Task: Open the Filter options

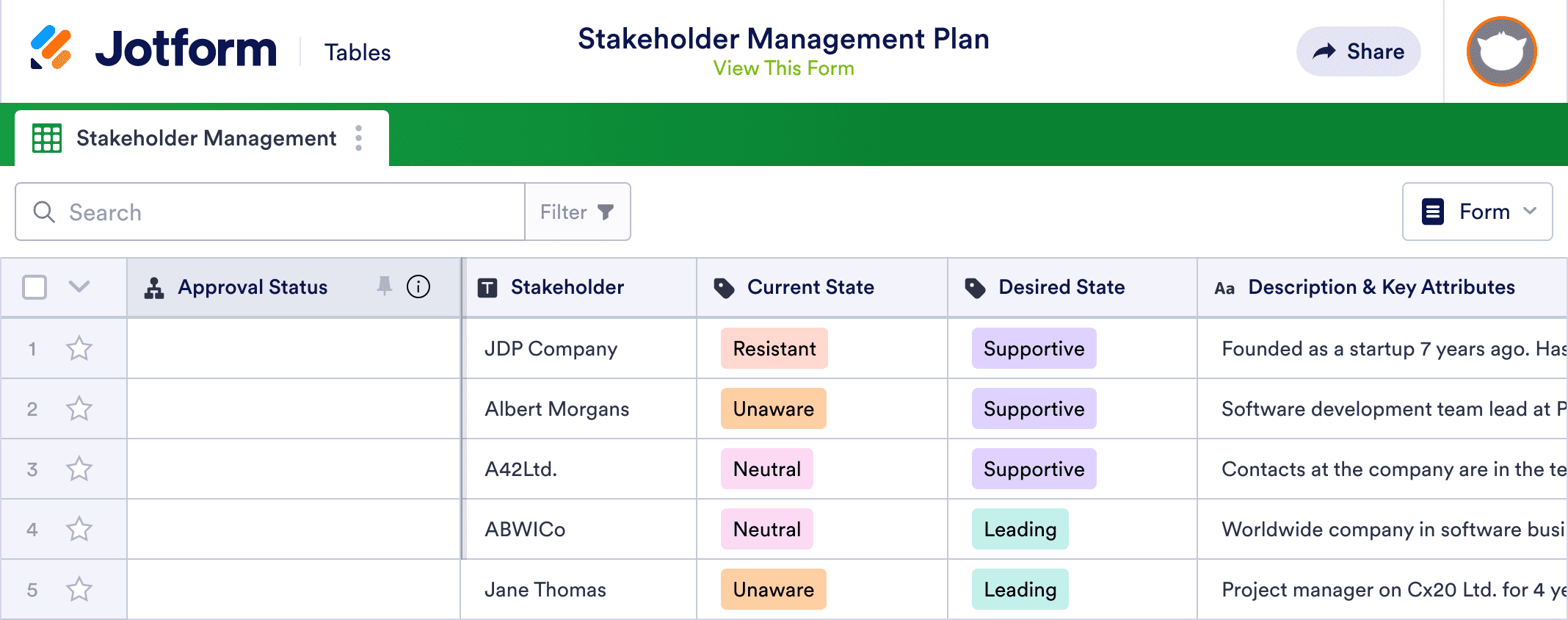Action: pyautogui.click(x=577, y=212)
